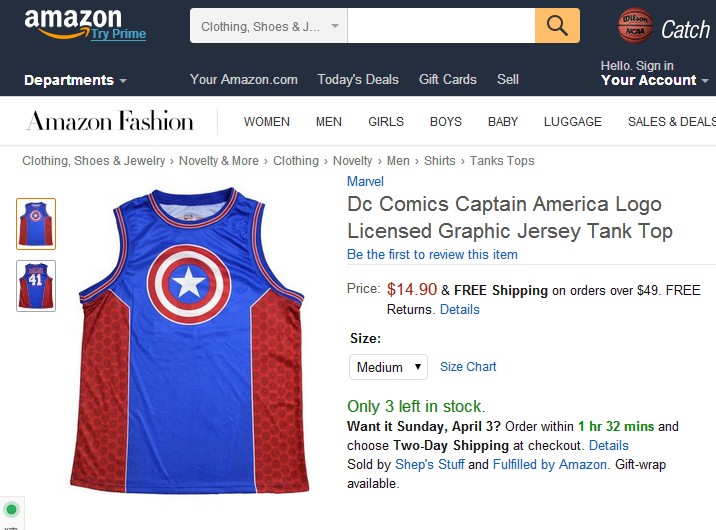Image resolution: width=716 pixels, height=530 pixels.
Task: Open Your Account dropdown
Action: [654, 80]
